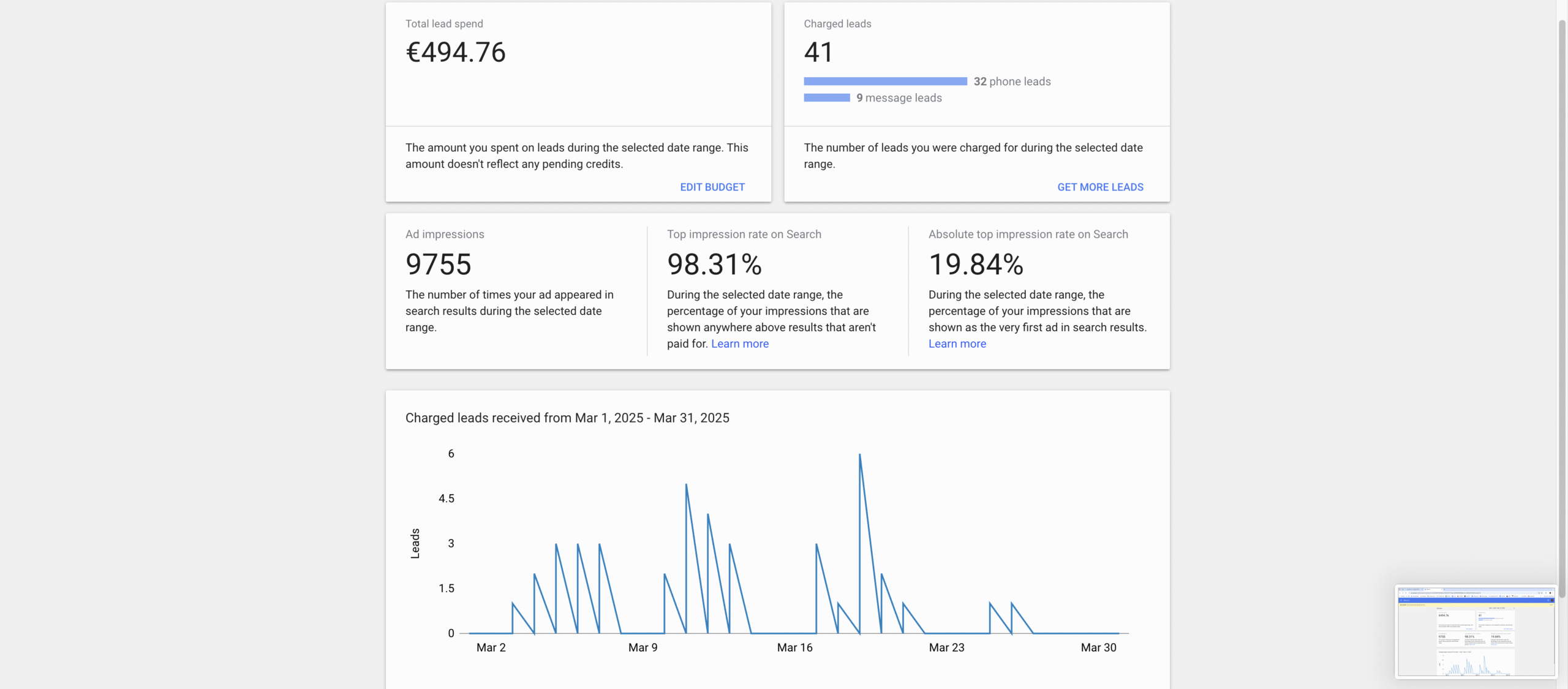1568x689 pixels.
Task: Click the EDIT BUDGET link
Action: (x=712, y=187)
